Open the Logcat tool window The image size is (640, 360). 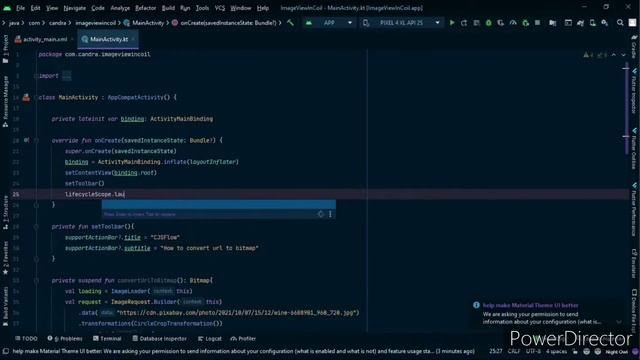click(x=209, y=338)
